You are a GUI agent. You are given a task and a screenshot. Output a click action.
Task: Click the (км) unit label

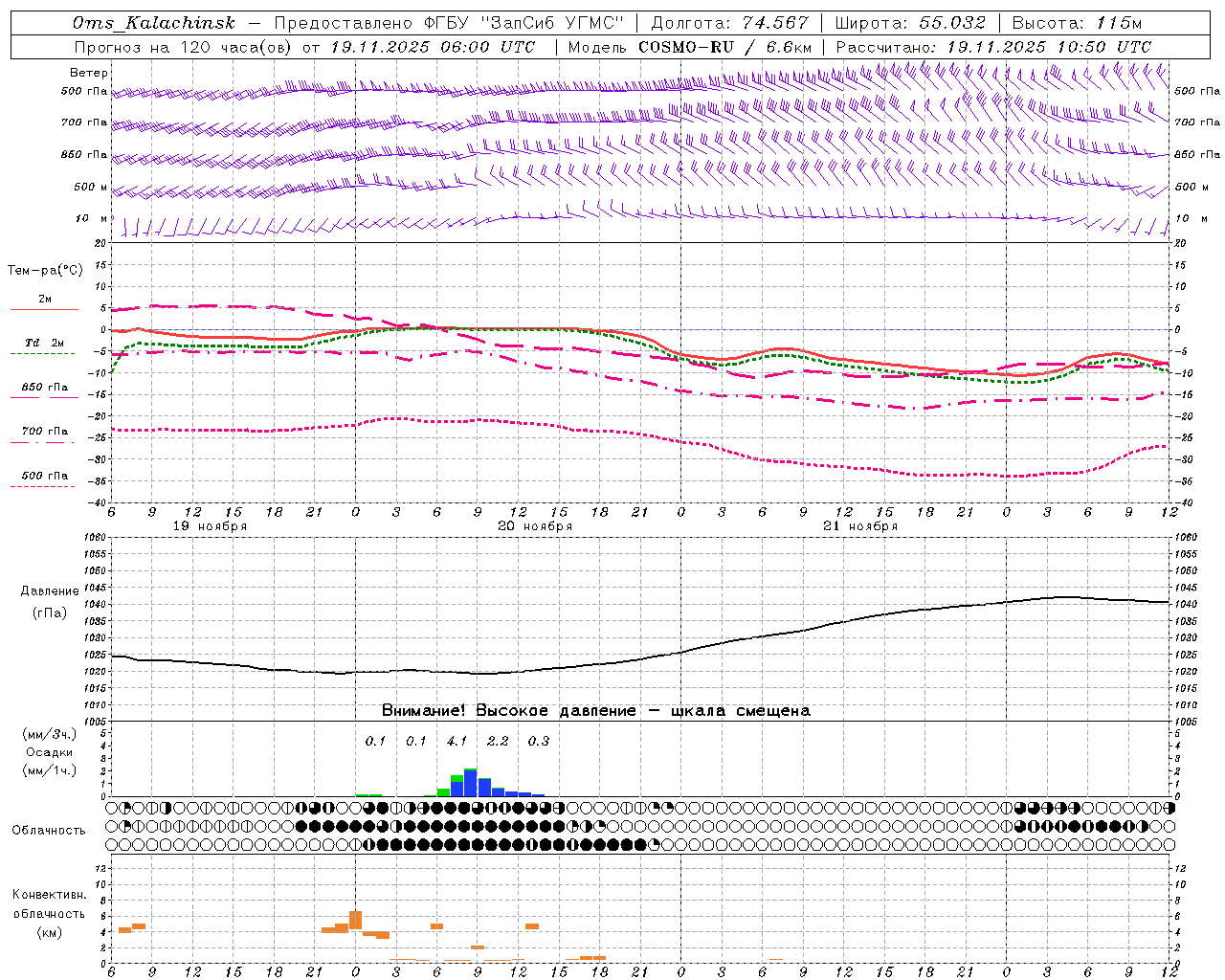[x=50, y=932]
